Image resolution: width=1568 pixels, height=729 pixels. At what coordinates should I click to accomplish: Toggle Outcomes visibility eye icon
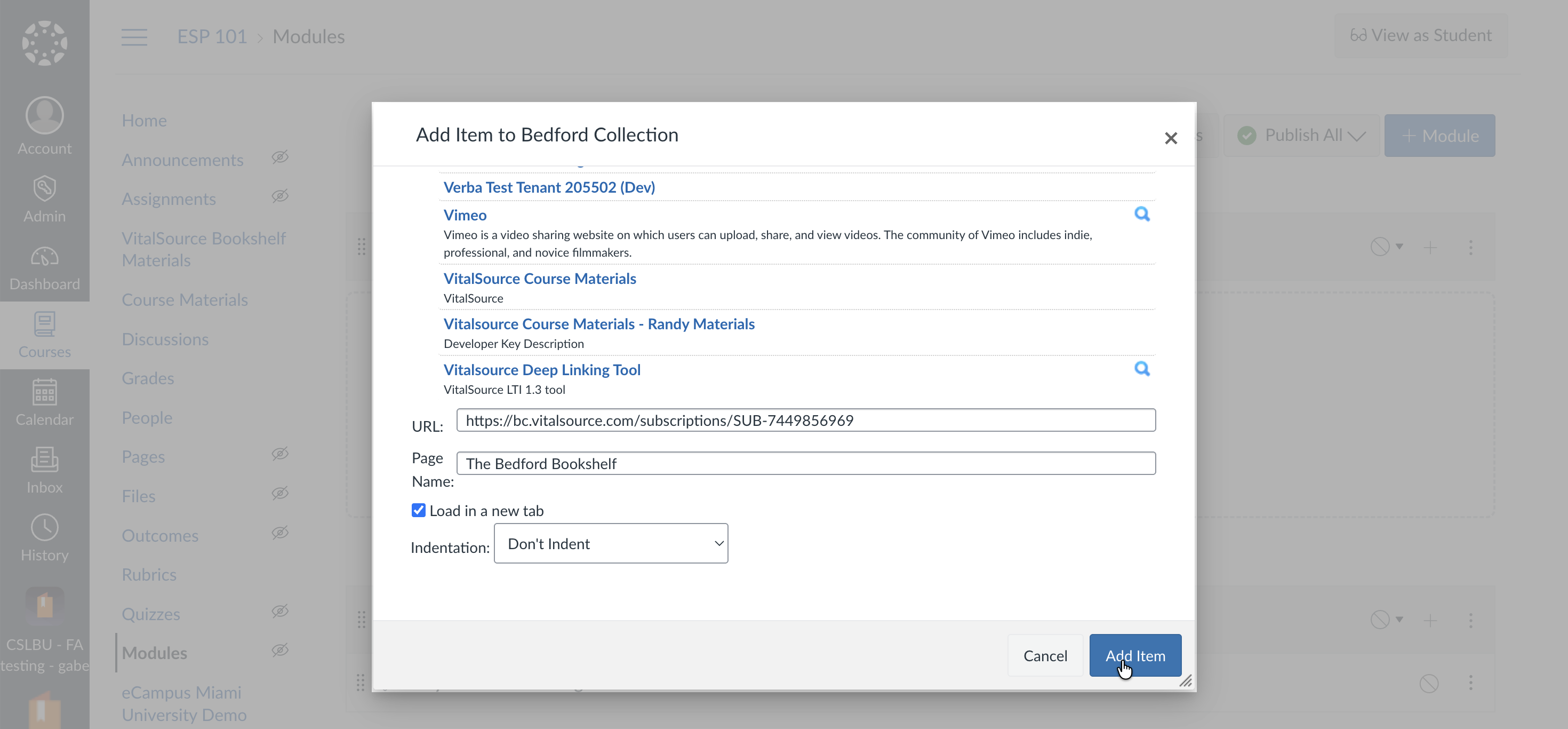coord(280,533)
